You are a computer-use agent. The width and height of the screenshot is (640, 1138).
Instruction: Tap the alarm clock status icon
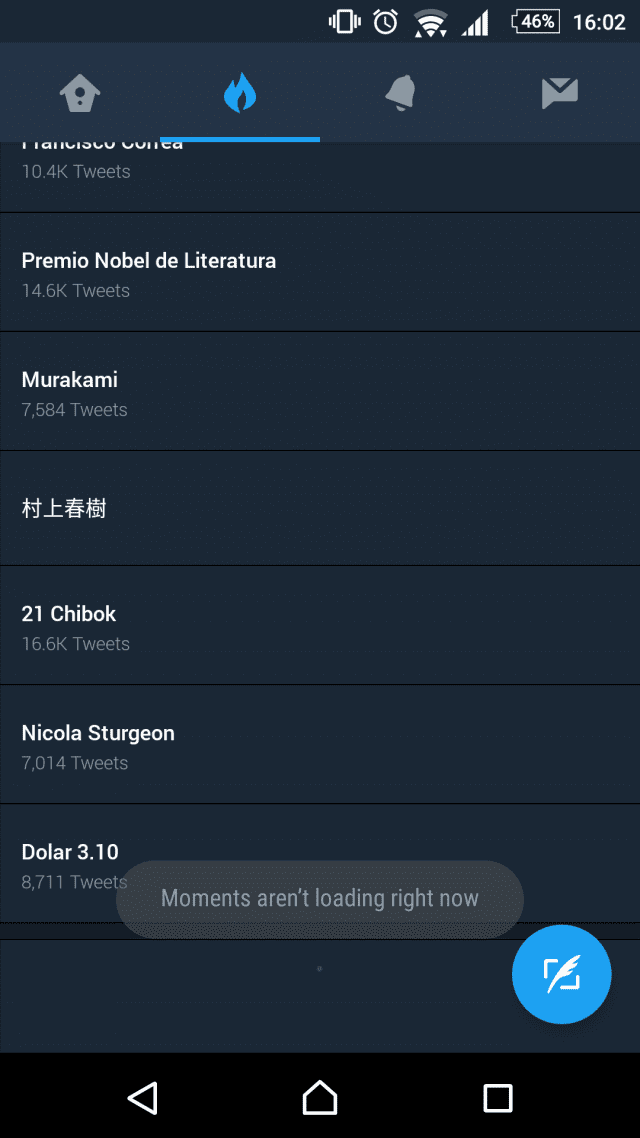[385, 22]
